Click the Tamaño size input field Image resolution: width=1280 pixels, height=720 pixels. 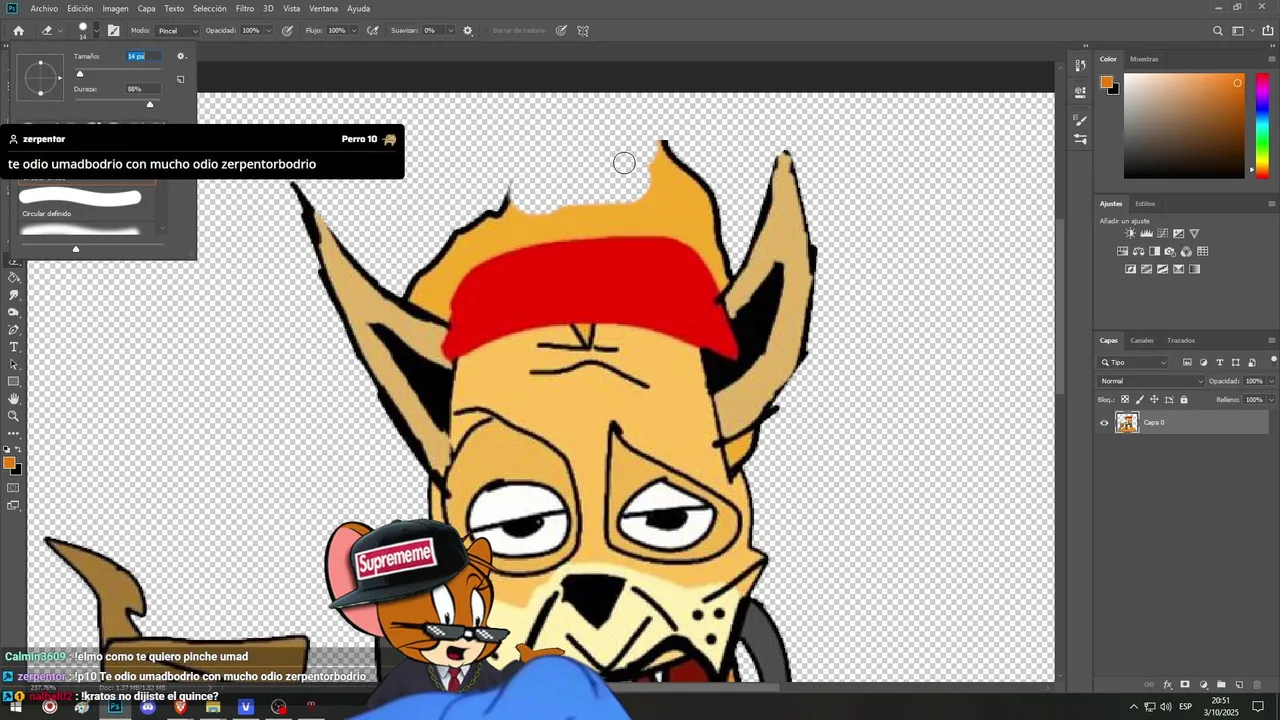[x=142, y=56]
